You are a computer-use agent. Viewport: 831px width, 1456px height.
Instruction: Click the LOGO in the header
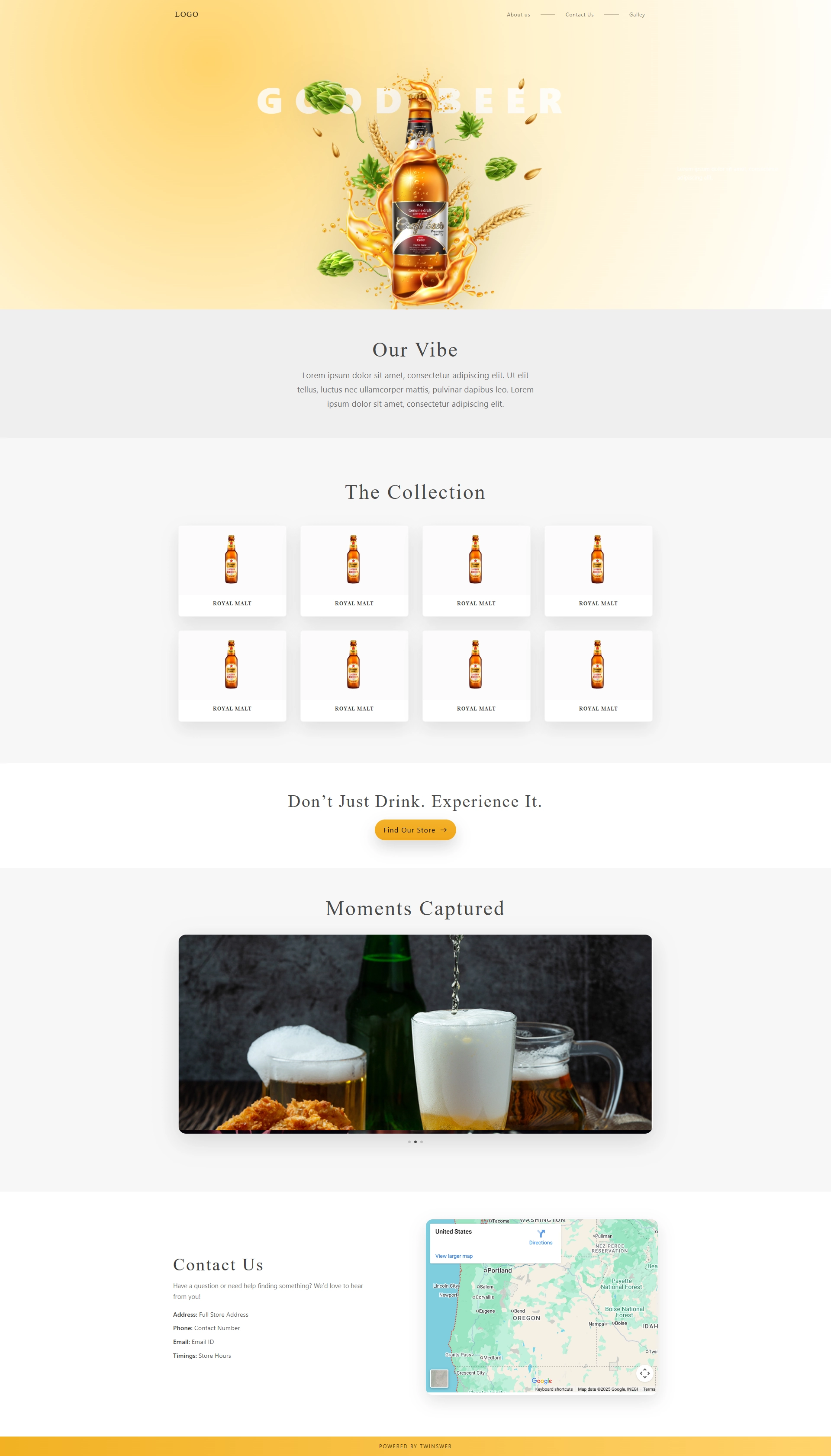pyautogui.click(x=187, y=14)
